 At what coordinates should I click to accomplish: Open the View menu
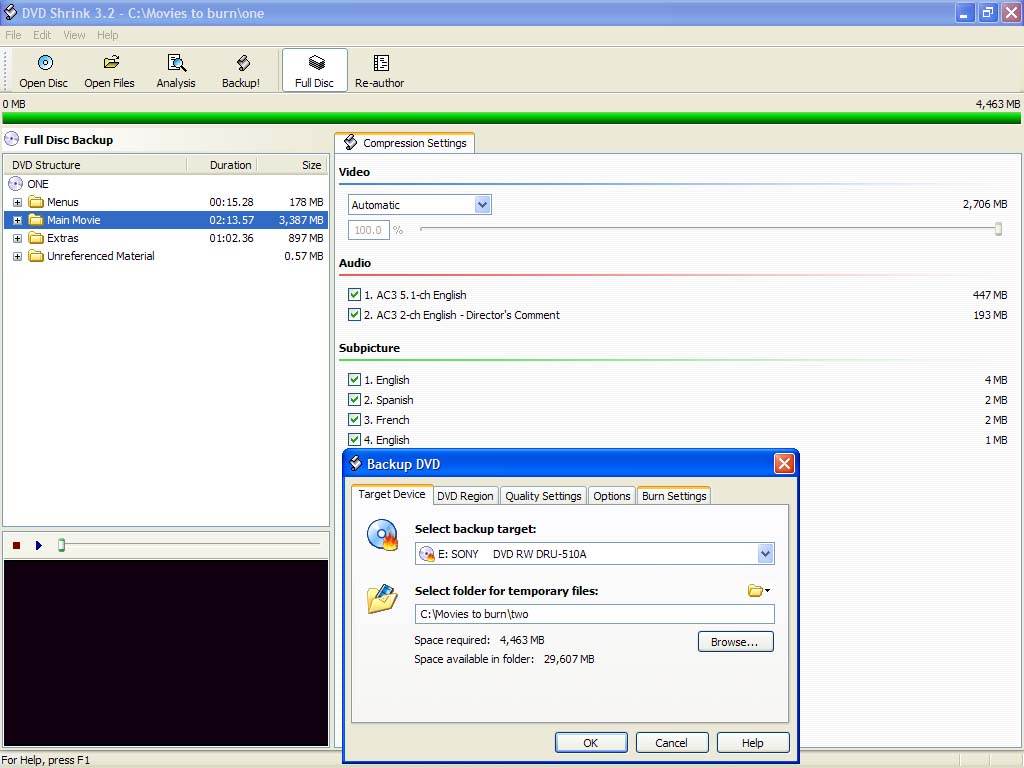(x=74, y=35)
